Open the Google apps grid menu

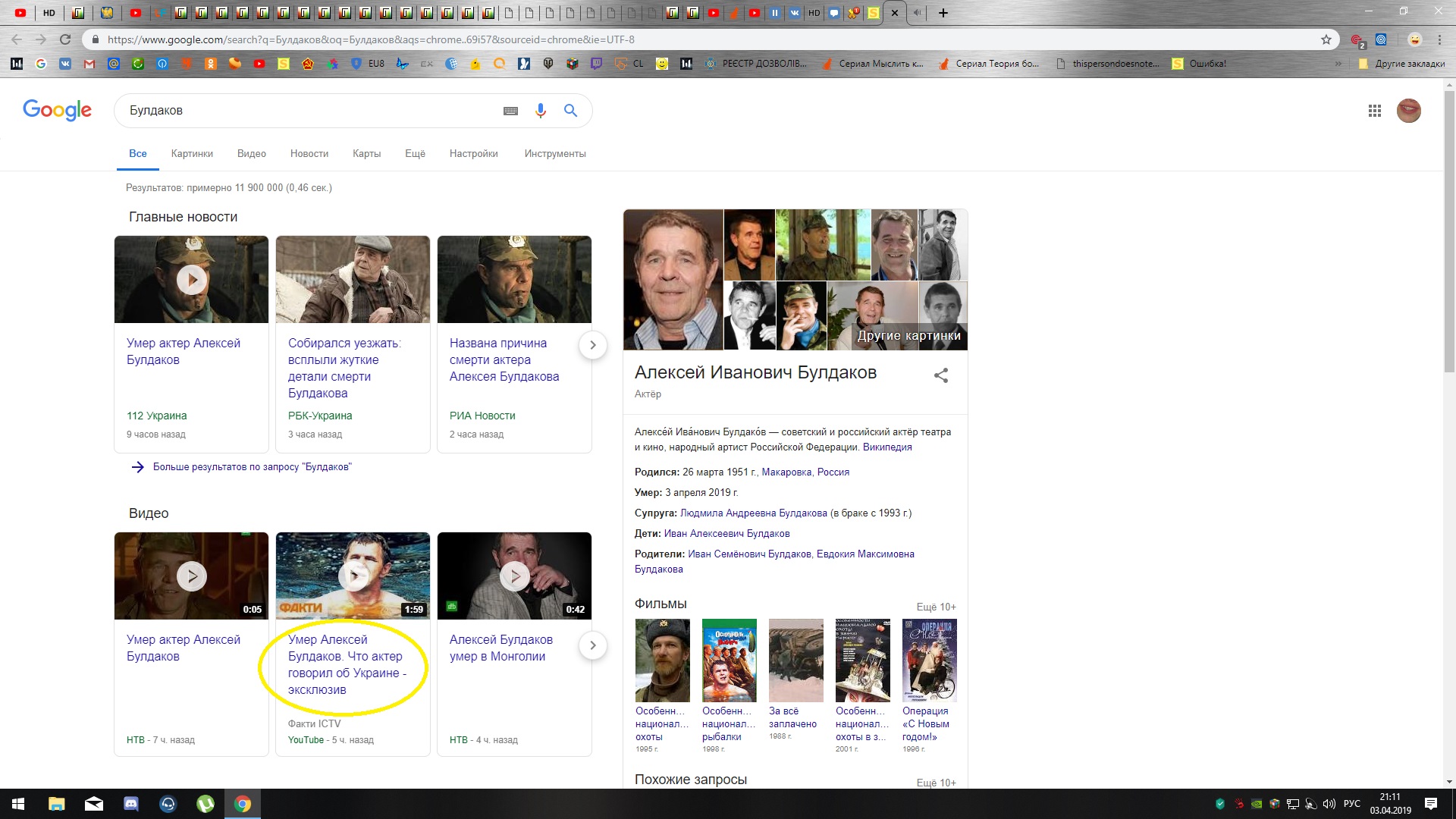1374,111
